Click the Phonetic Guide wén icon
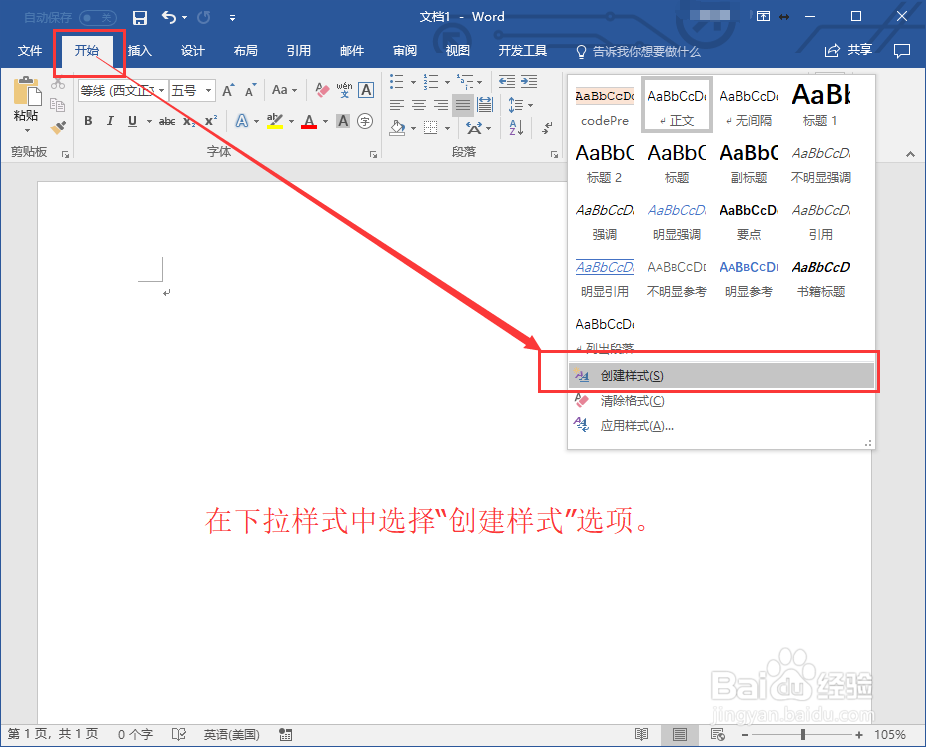Screen dimensions: 926x747 point(344,90)
